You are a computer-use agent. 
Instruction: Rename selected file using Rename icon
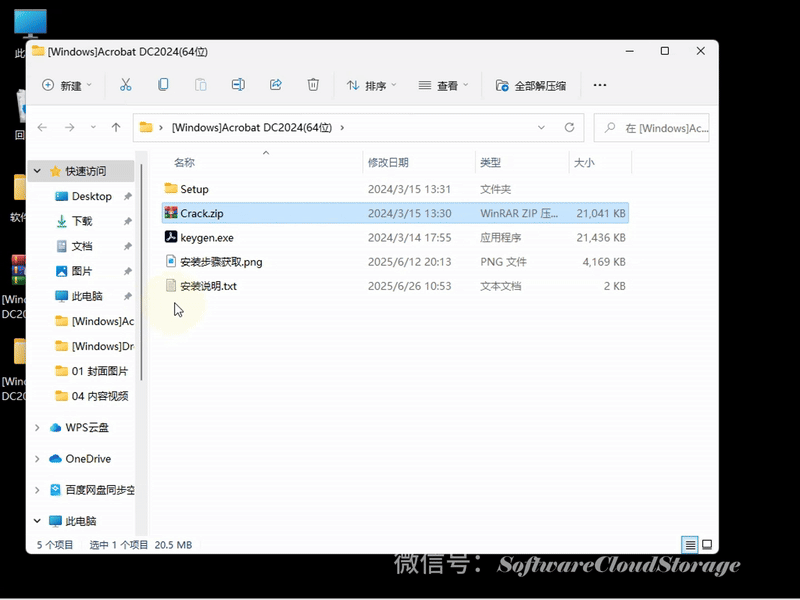[239, 85]
